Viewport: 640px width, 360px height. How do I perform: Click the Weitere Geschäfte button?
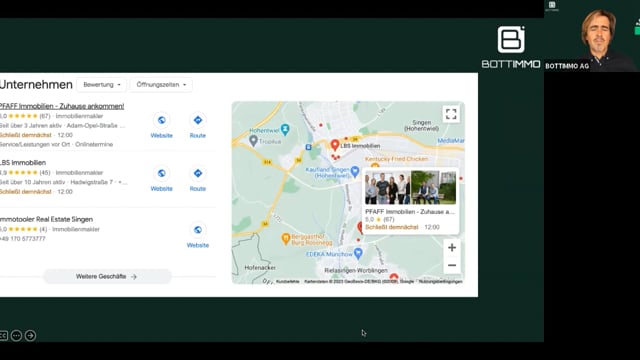107,277
